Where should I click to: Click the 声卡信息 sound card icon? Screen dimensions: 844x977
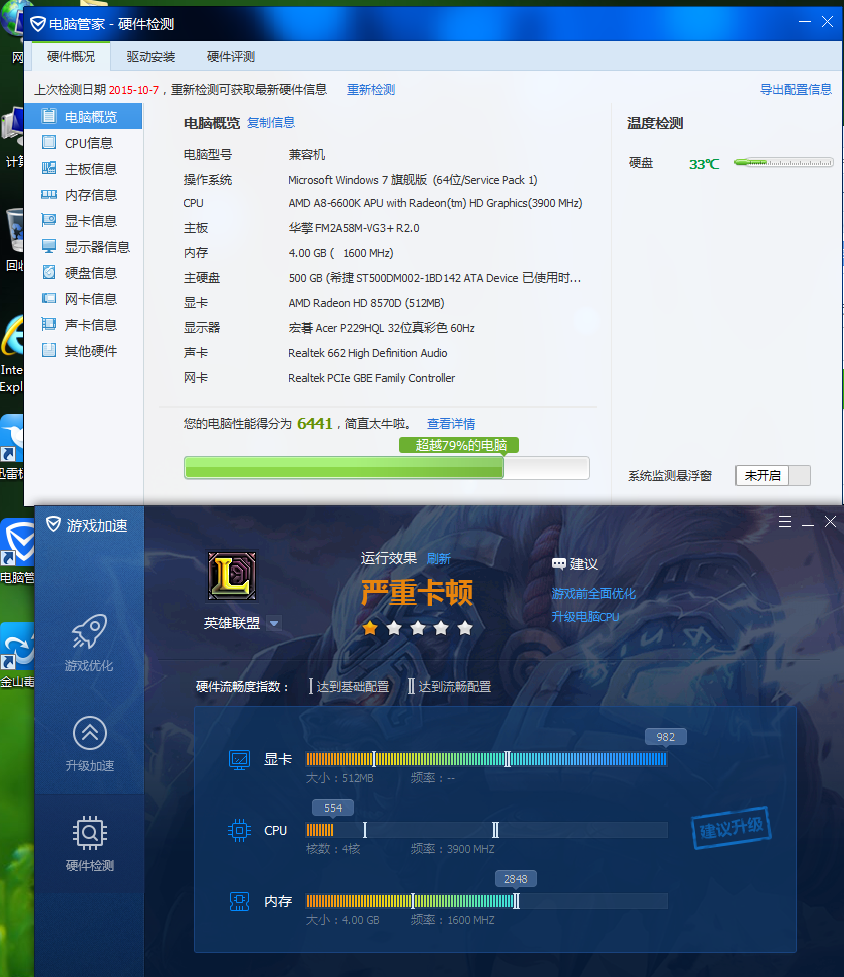(x=49, y=324)
